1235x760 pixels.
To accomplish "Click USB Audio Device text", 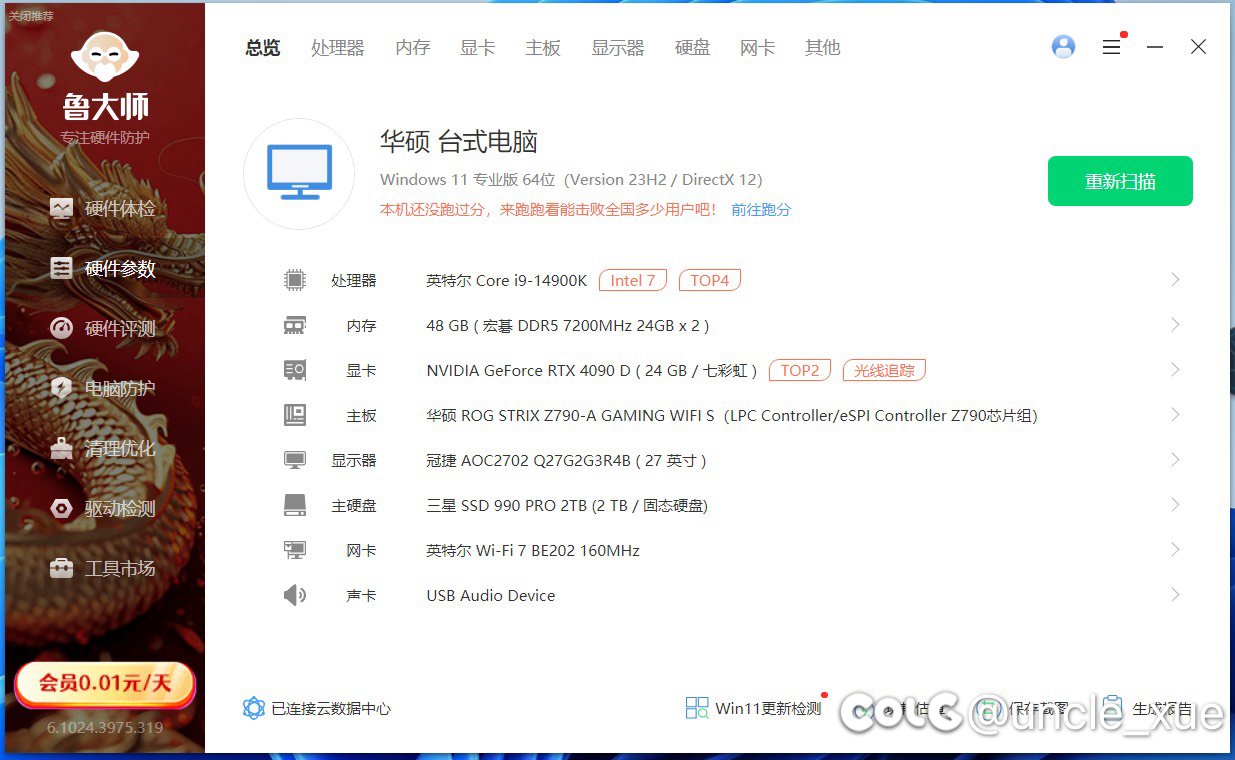I will coord(491,595).
